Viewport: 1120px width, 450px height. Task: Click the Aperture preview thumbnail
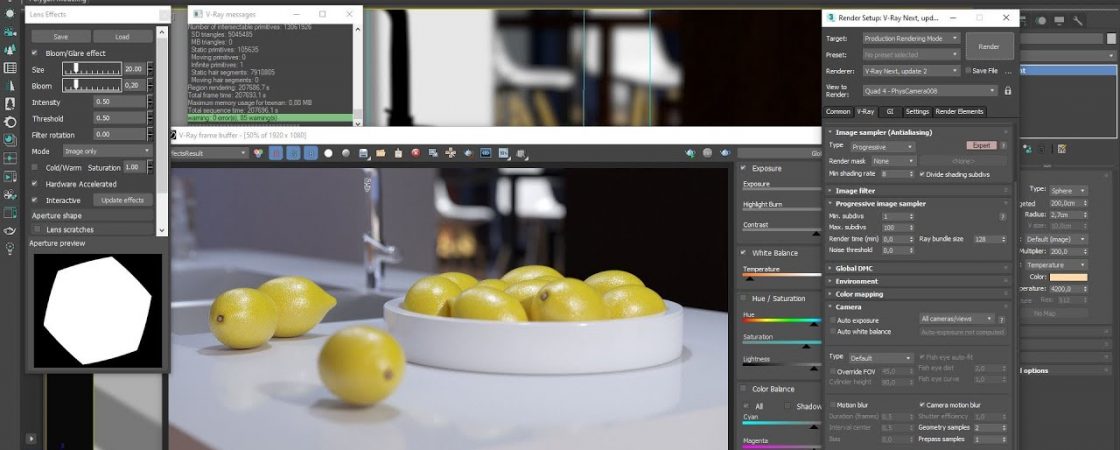98,311
